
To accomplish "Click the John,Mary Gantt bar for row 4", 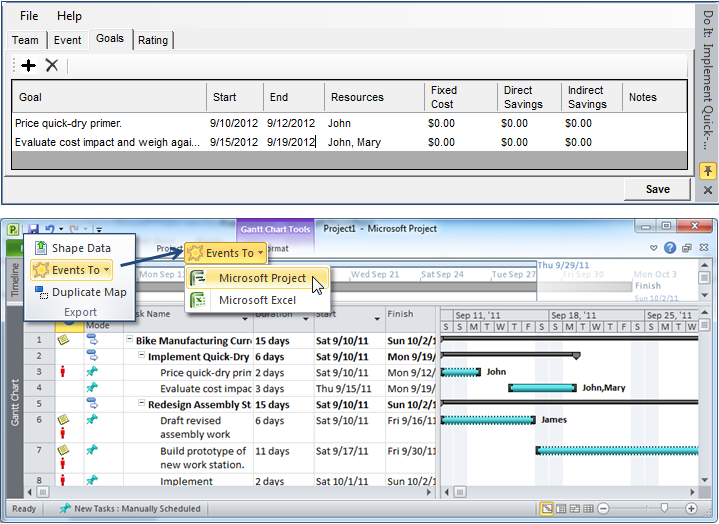I will point(542,388).
